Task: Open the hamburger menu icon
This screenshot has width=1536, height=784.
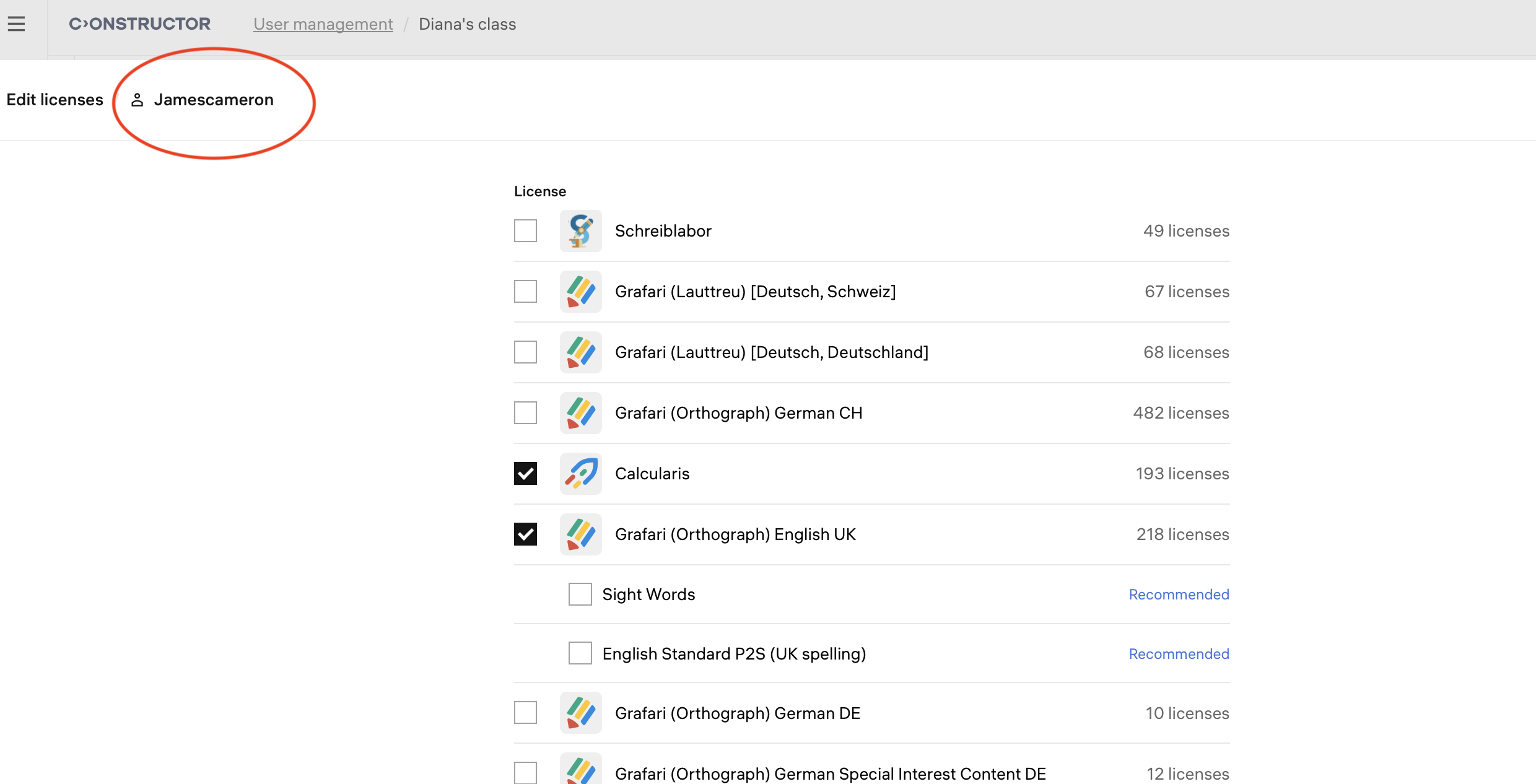Action: pos(17,24)
